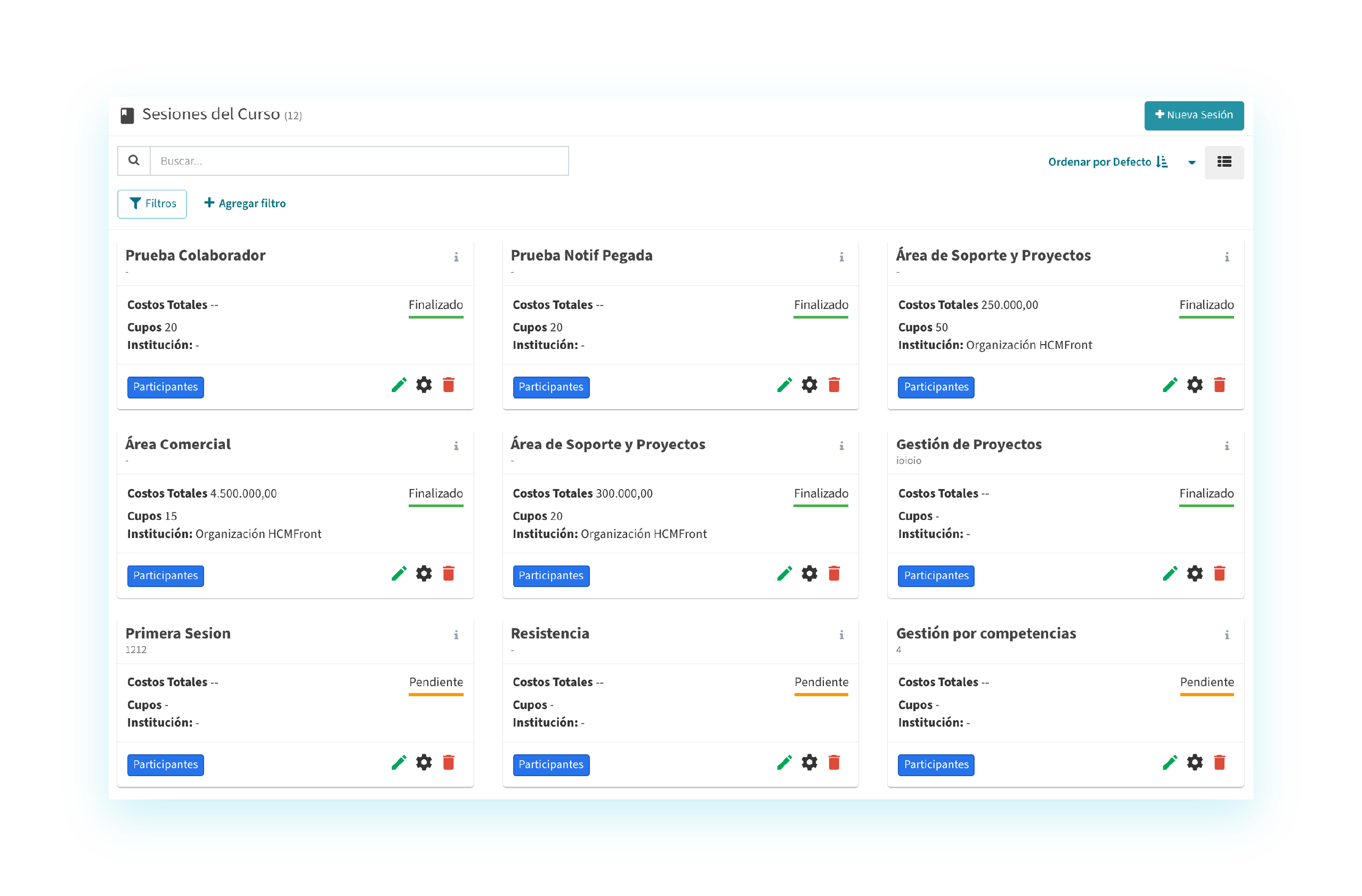The width and height of the screenshot is (1362, 896).
Task: Open settings gear for Área Comercial
Action: (424, 574)
